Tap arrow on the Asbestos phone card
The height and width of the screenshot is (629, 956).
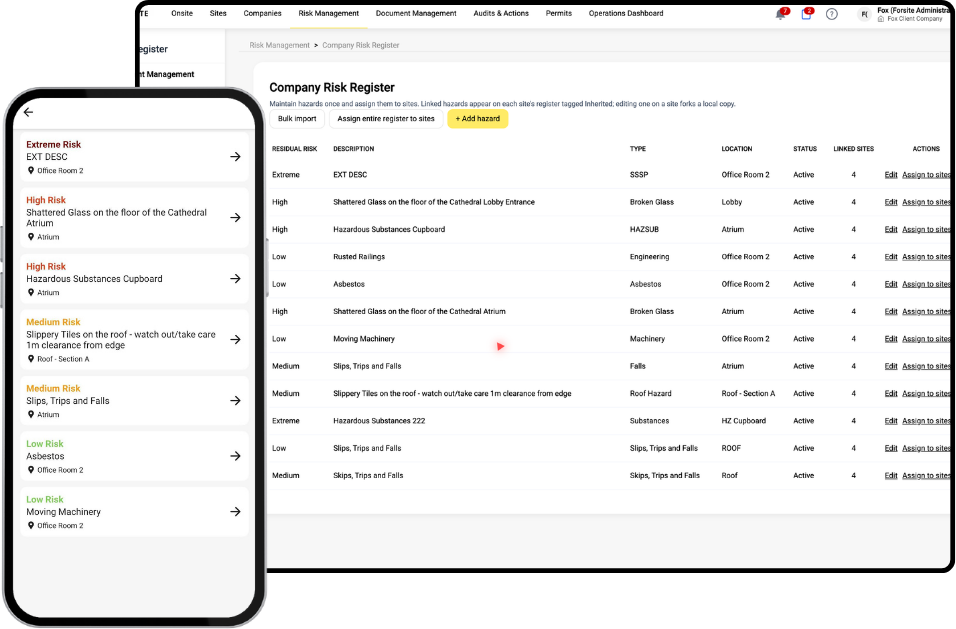tap(235, 456)
